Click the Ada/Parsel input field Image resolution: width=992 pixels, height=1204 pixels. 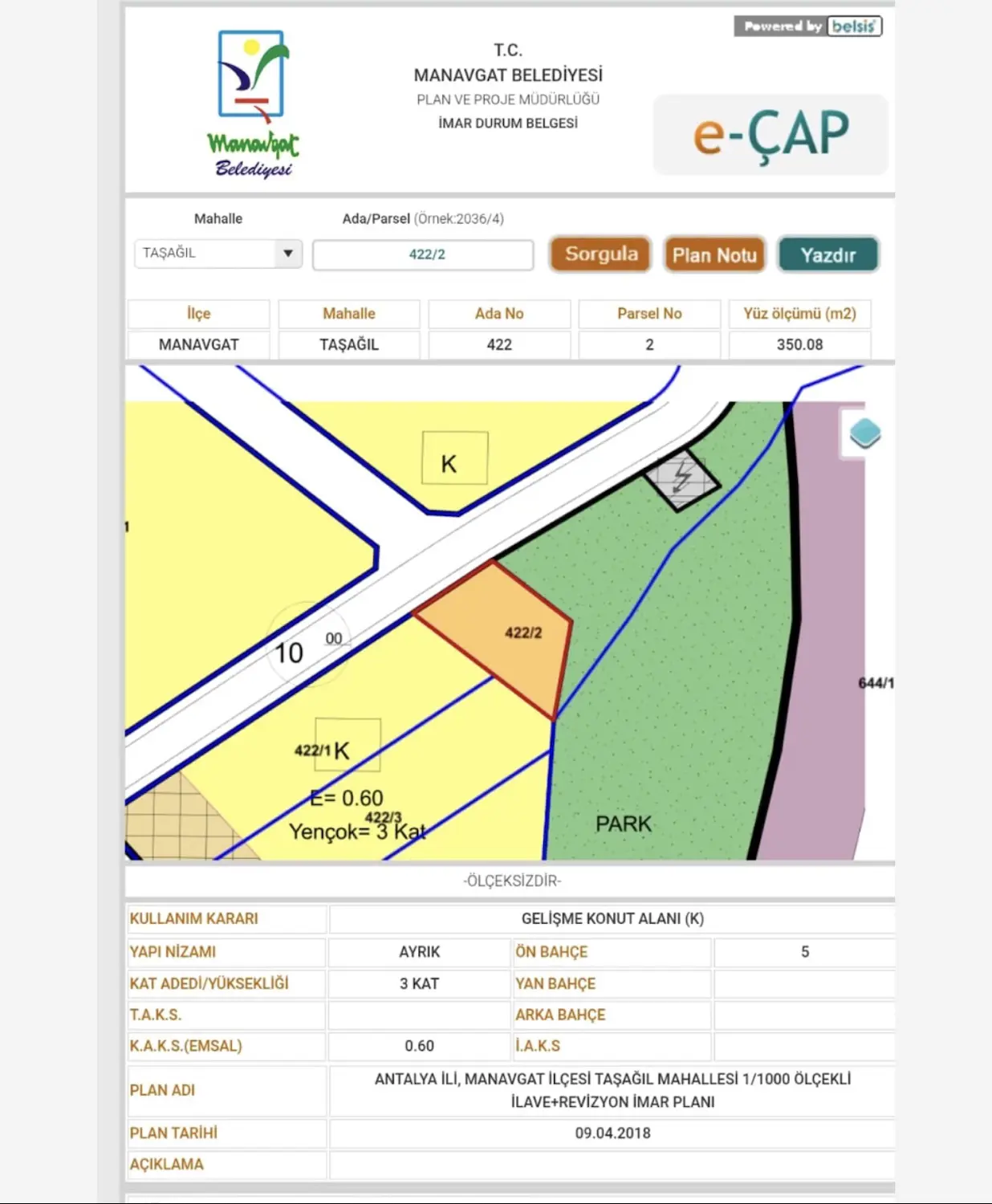click(x=423, y=254)
